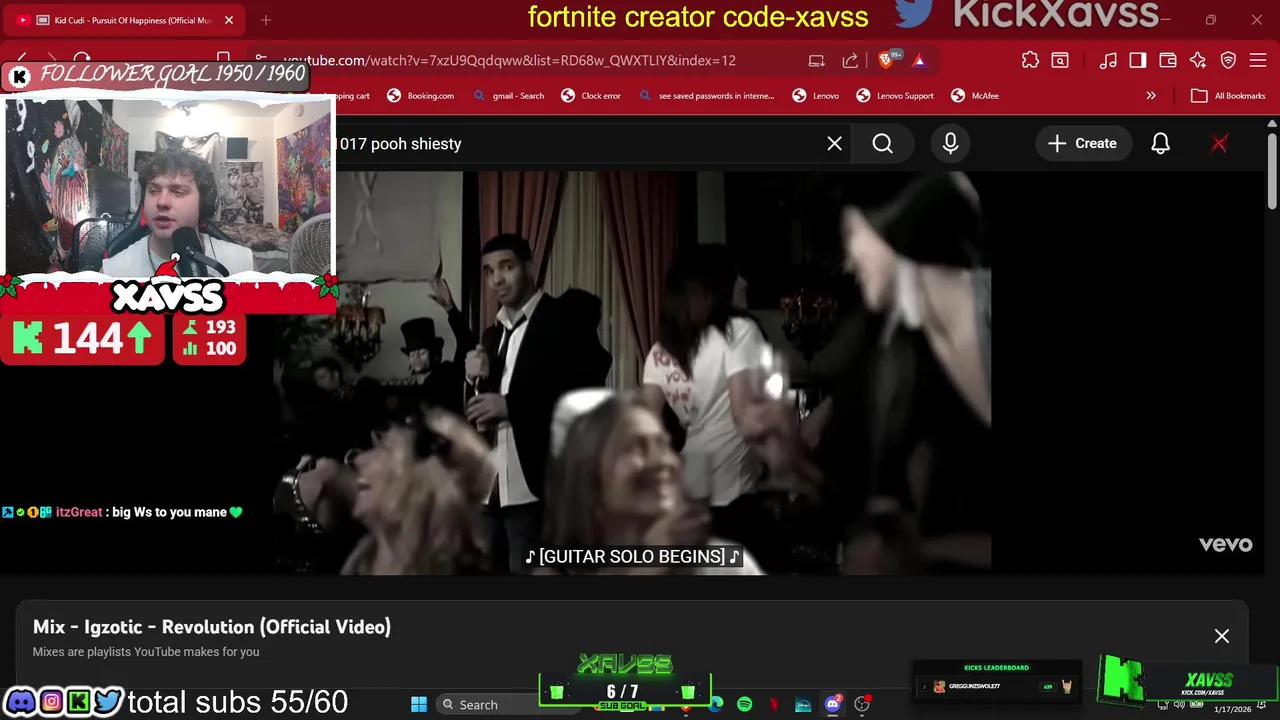Open the All Bookmarks folder
The height and width of the screenshot is (720, 1280).
pos(1229,96)
